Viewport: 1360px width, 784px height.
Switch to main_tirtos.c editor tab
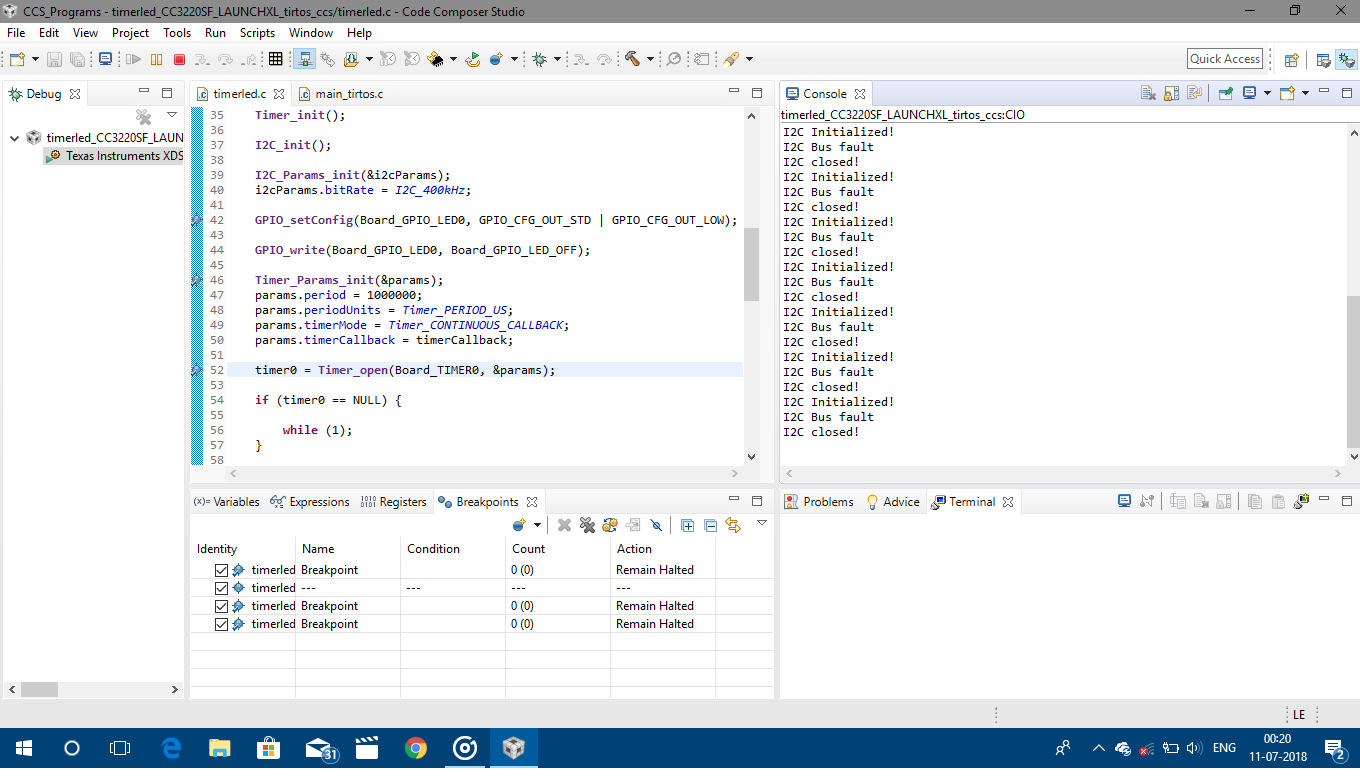pos(348,94)
